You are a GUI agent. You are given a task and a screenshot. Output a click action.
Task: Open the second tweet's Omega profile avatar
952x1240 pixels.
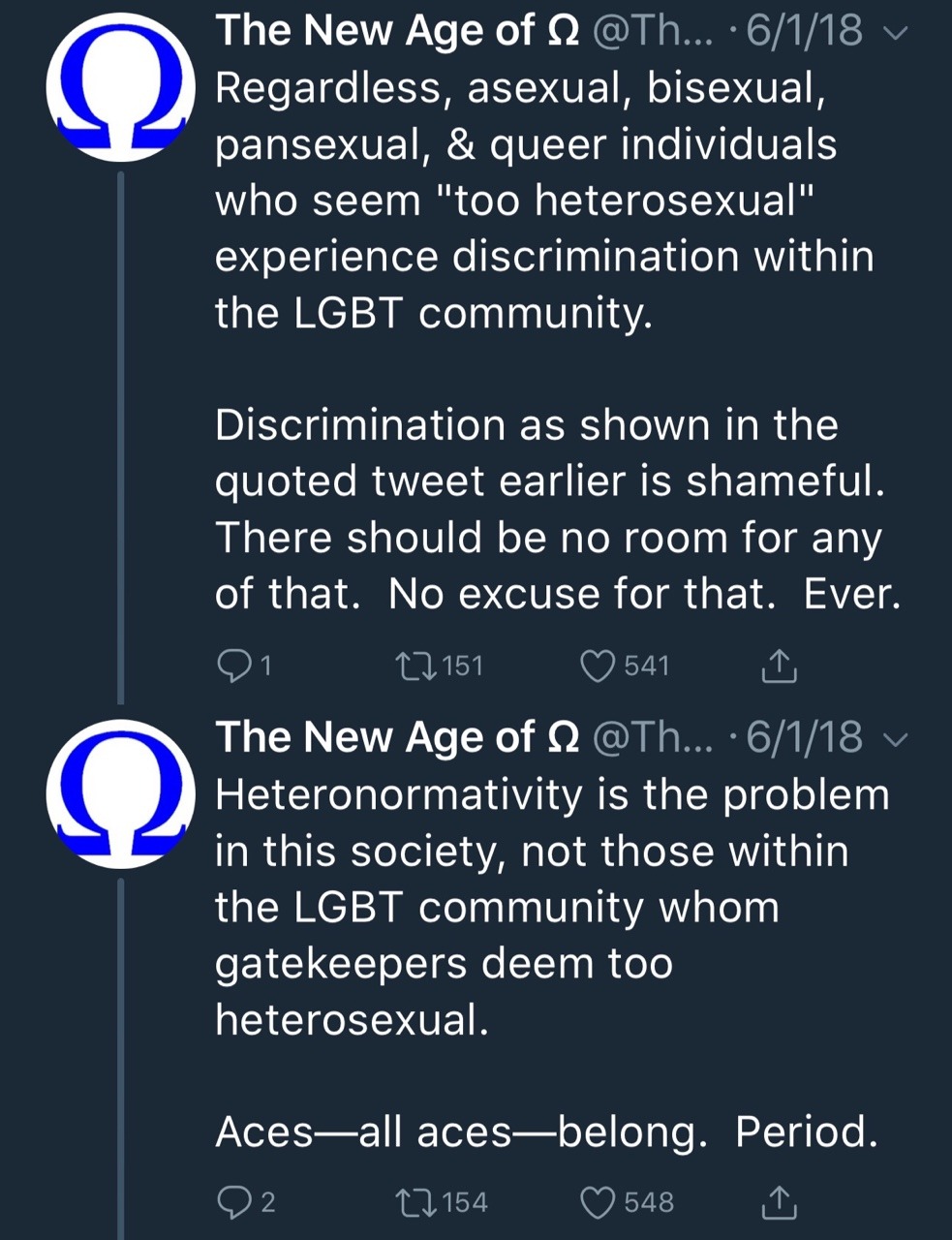(x=121, y=792)
